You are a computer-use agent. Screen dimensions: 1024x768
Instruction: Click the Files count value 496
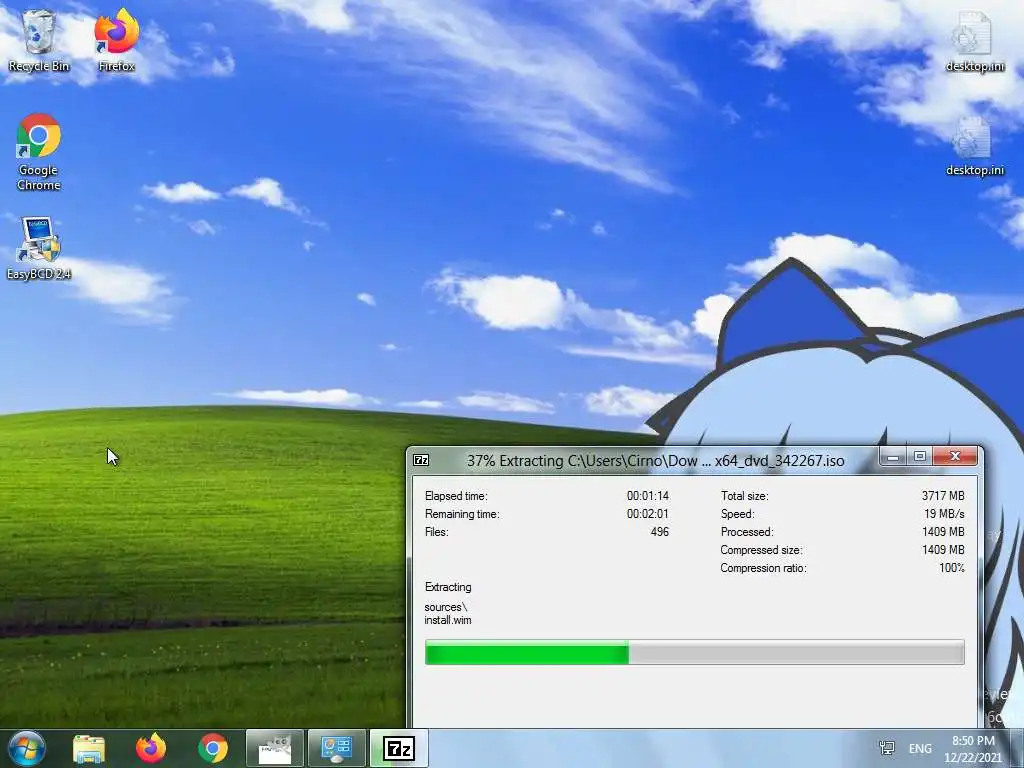tap(660, 532)
